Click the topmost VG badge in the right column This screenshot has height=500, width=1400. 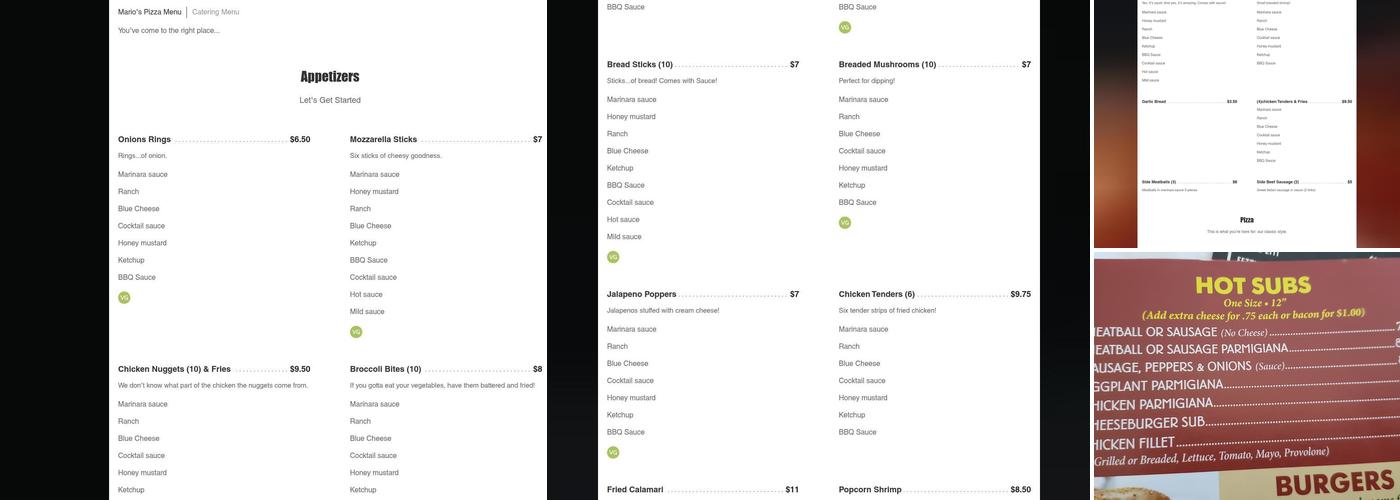[x=845, y=28]
